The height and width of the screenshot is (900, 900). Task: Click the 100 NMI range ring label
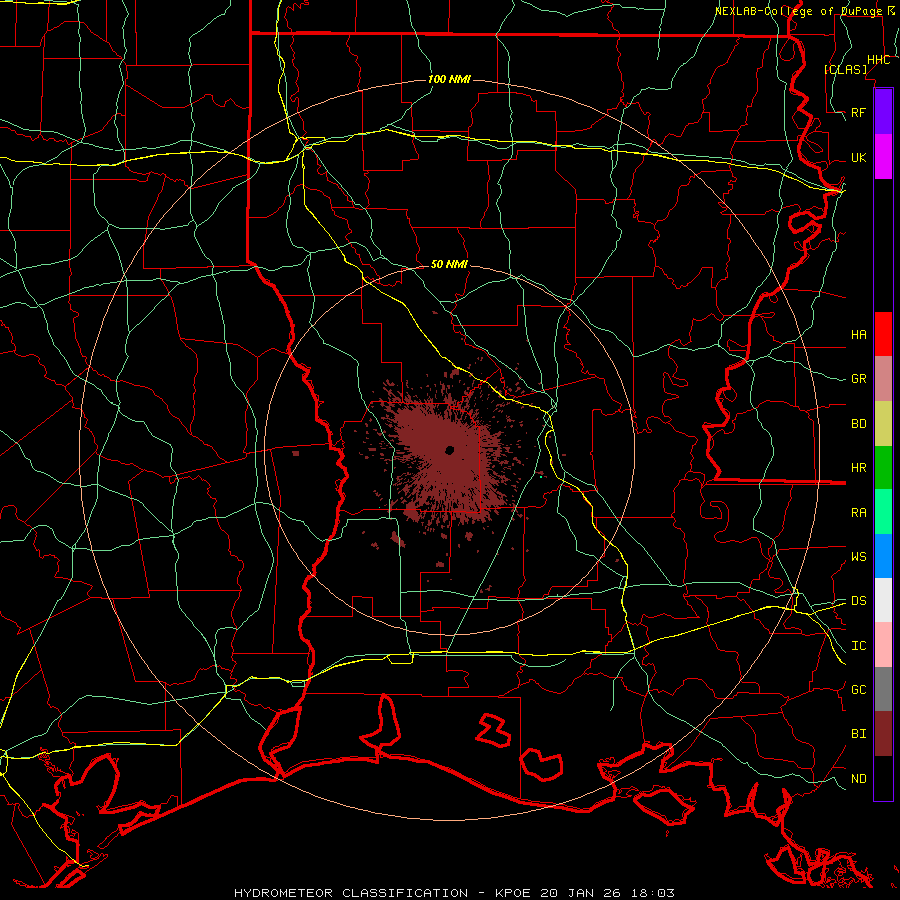449,79
